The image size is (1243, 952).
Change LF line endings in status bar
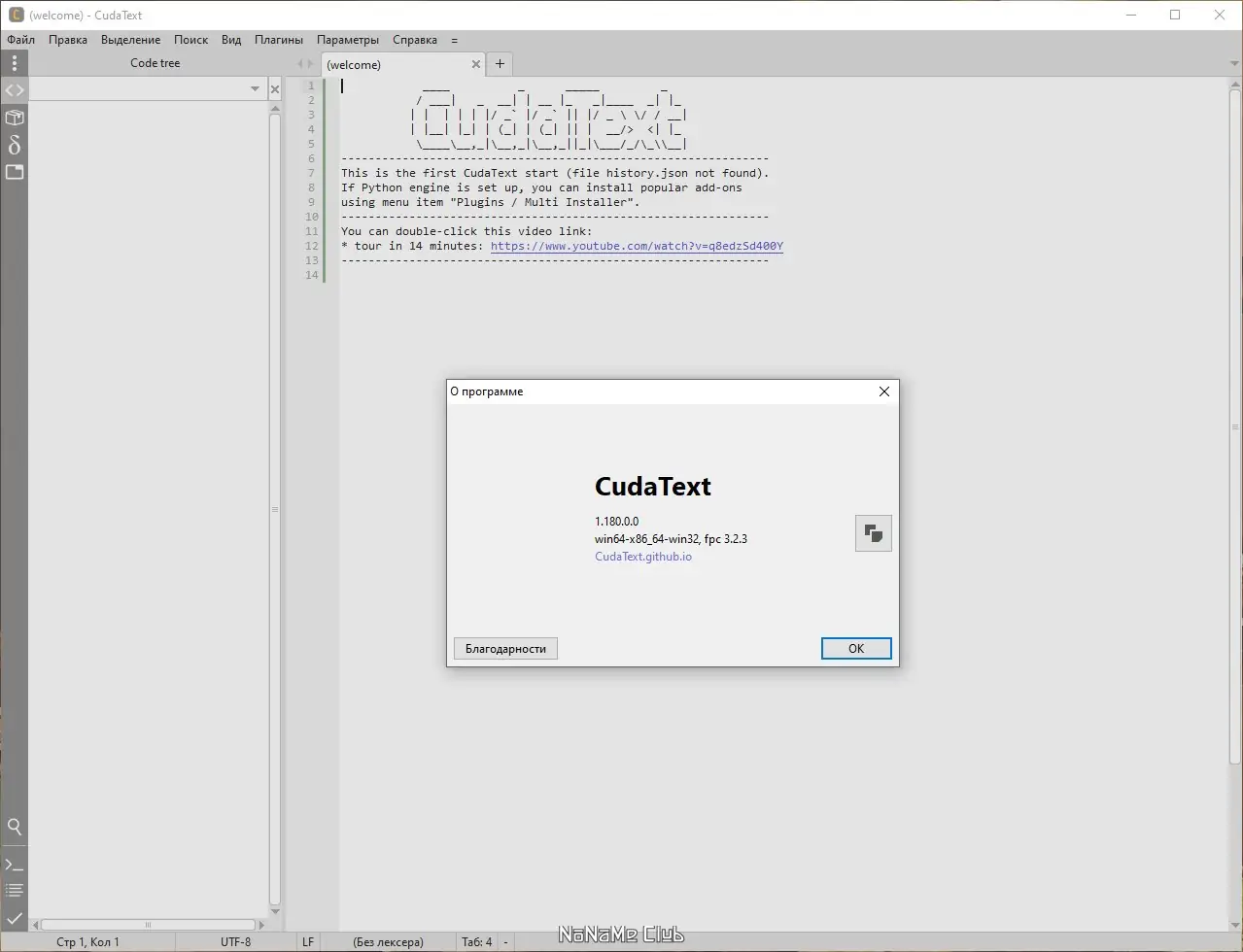(x=308, y=941)
